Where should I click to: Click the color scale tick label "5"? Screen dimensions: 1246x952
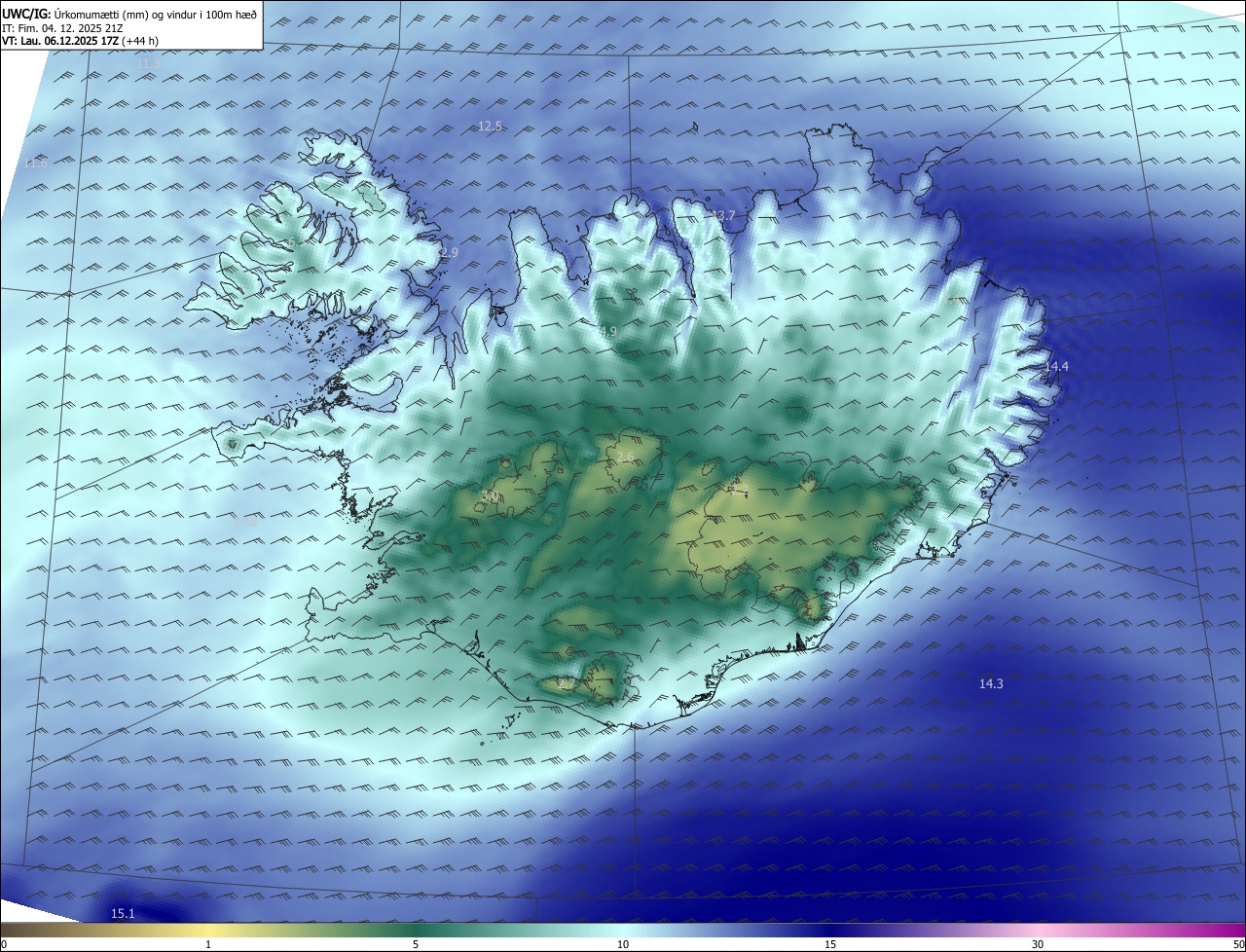[x=416, y=944]
